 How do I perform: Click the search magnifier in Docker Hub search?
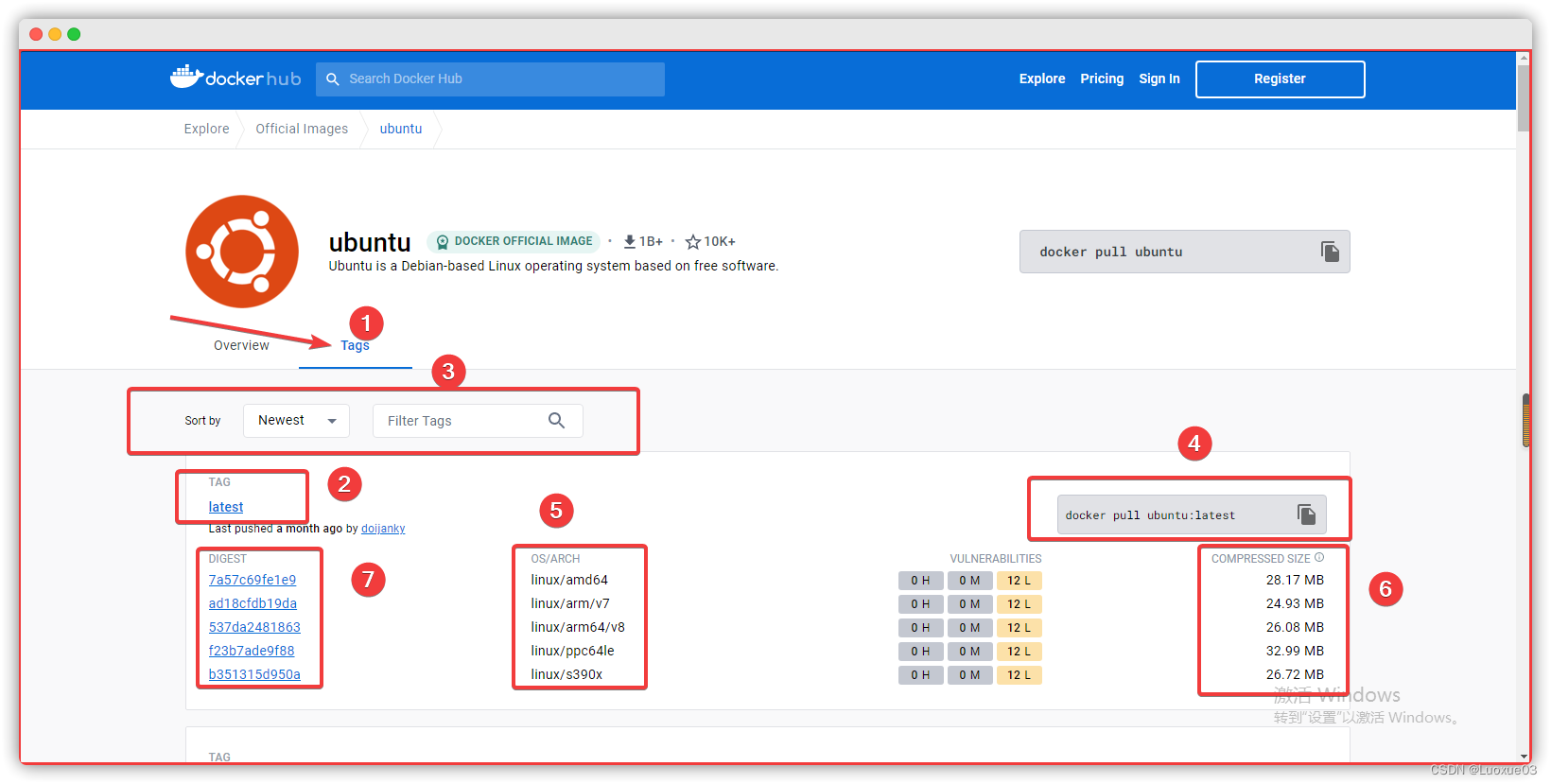[x=333, y=79]
